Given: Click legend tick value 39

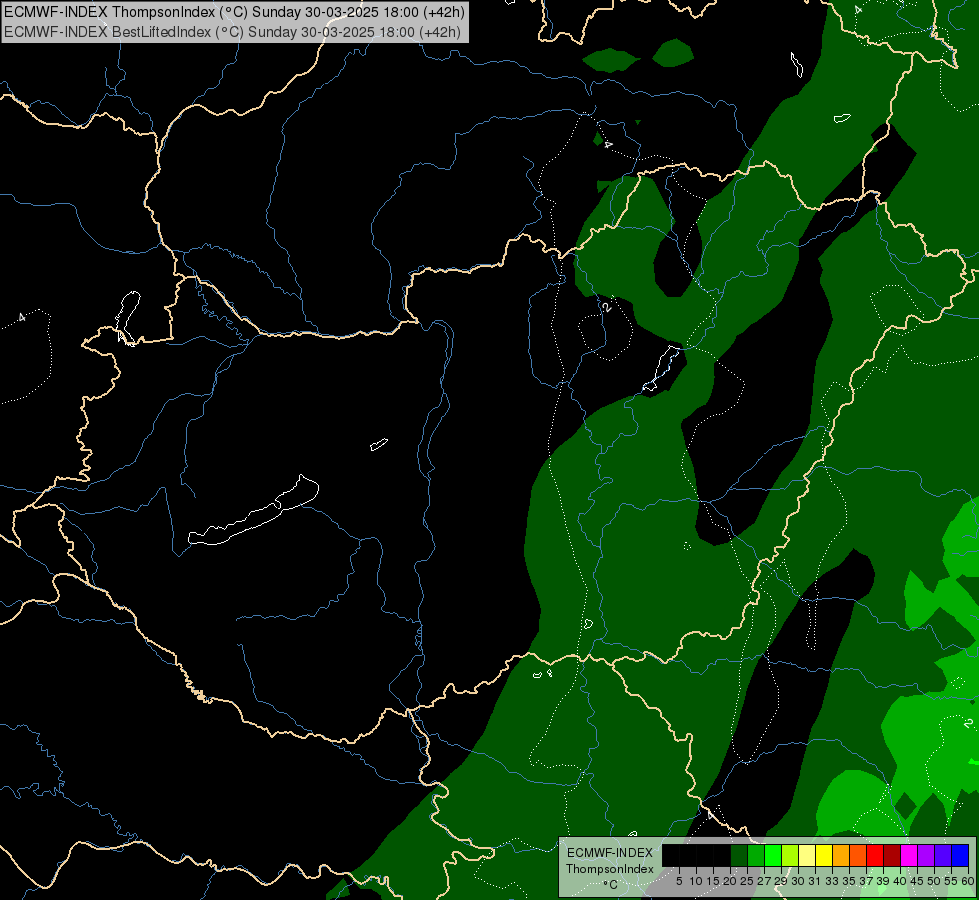Looking at the screenshot, I should 883,881.
